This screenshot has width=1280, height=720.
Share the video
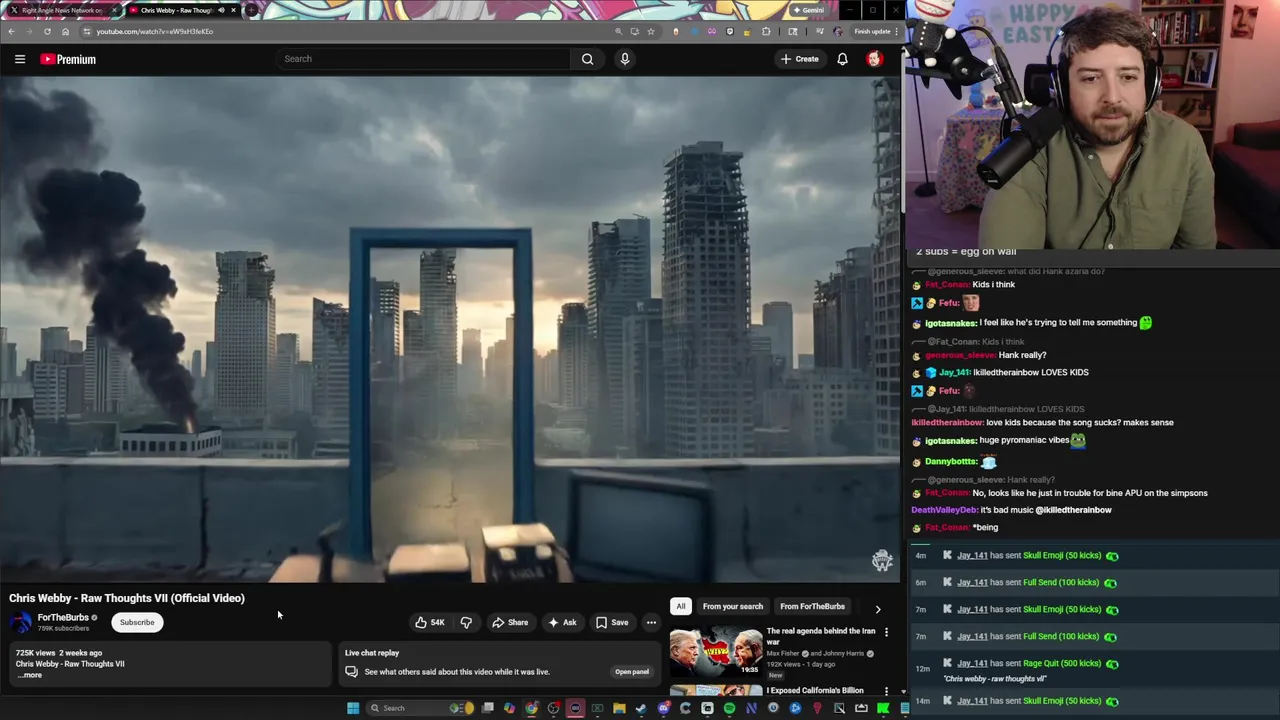coord(510,622)
